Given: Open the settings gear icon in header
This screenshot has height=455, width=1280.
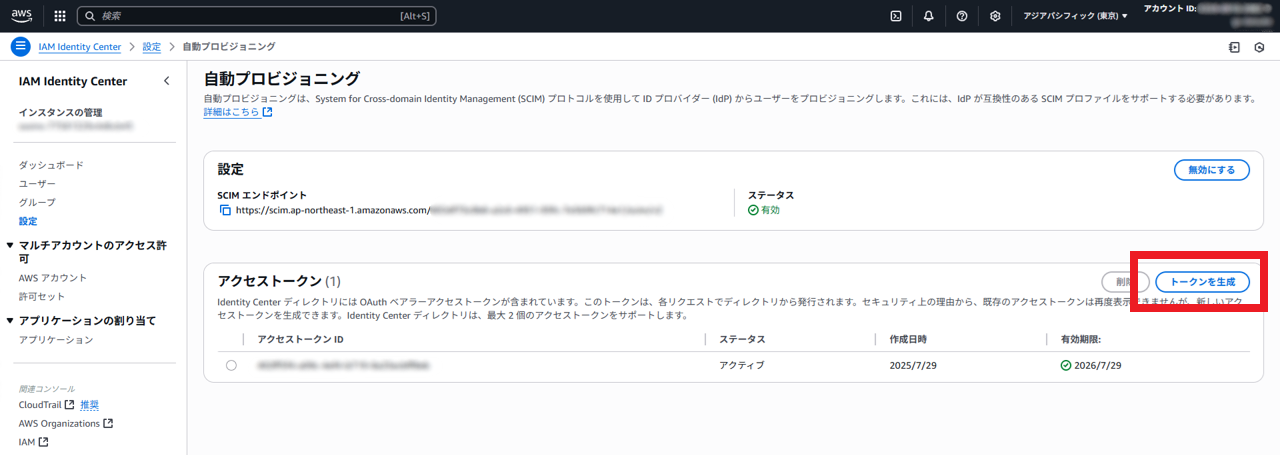Looking at the screenshot, I should [995, 16].
